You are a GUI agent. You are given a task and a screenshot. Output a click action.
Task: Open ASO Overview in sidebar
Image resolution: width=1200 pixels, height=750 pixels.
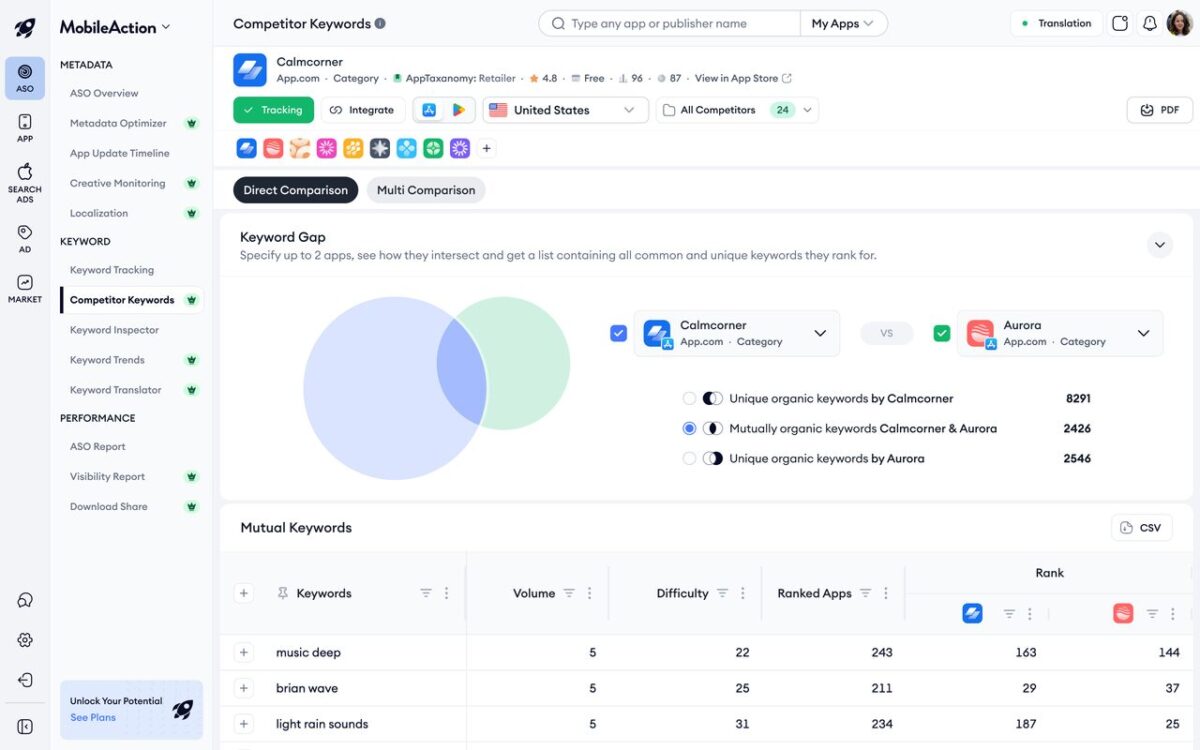(x=104, y=93)
